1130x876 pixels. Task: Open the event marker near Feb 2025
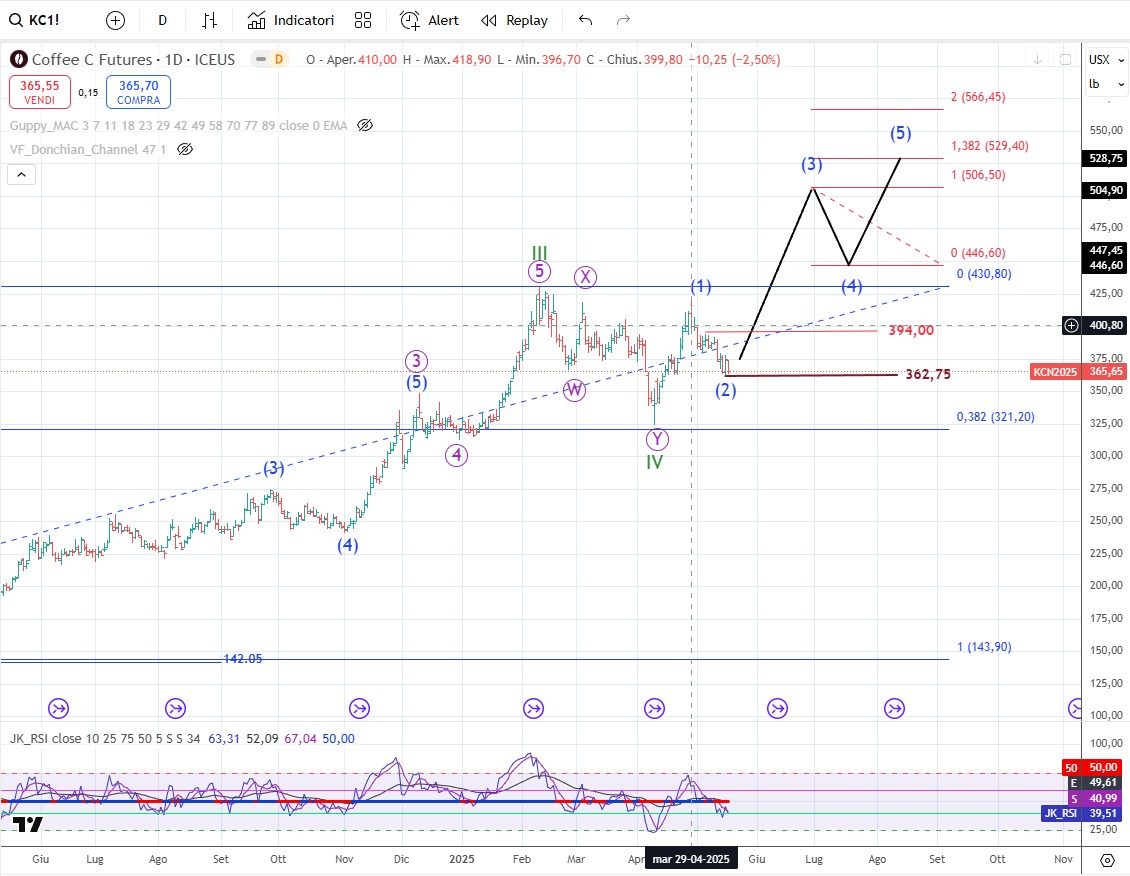(533, 709)
